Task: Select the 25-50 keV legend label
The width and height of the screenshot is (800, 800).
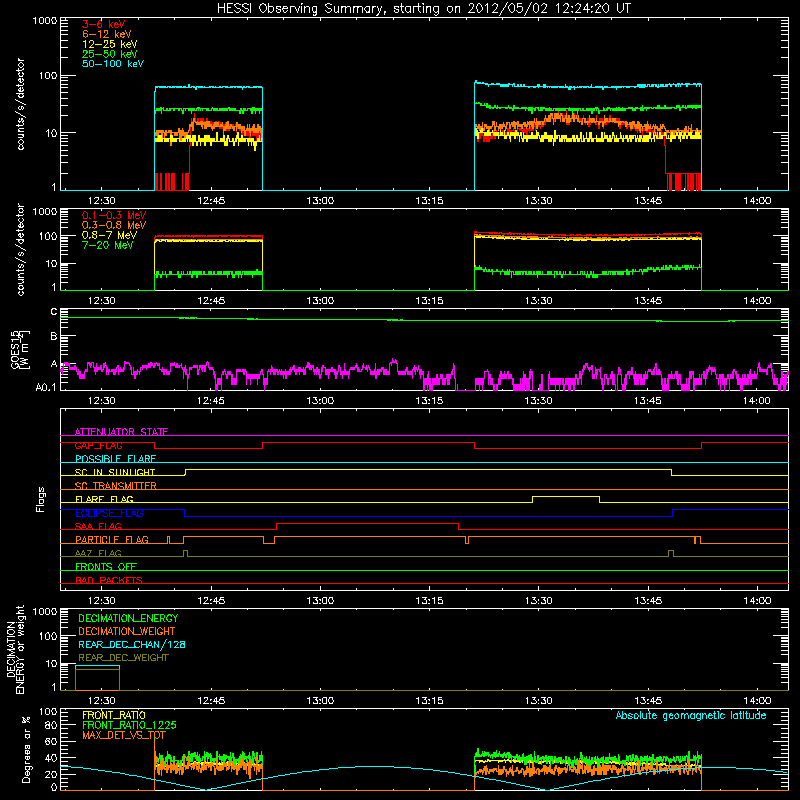Action: click(x=109, y=54)
